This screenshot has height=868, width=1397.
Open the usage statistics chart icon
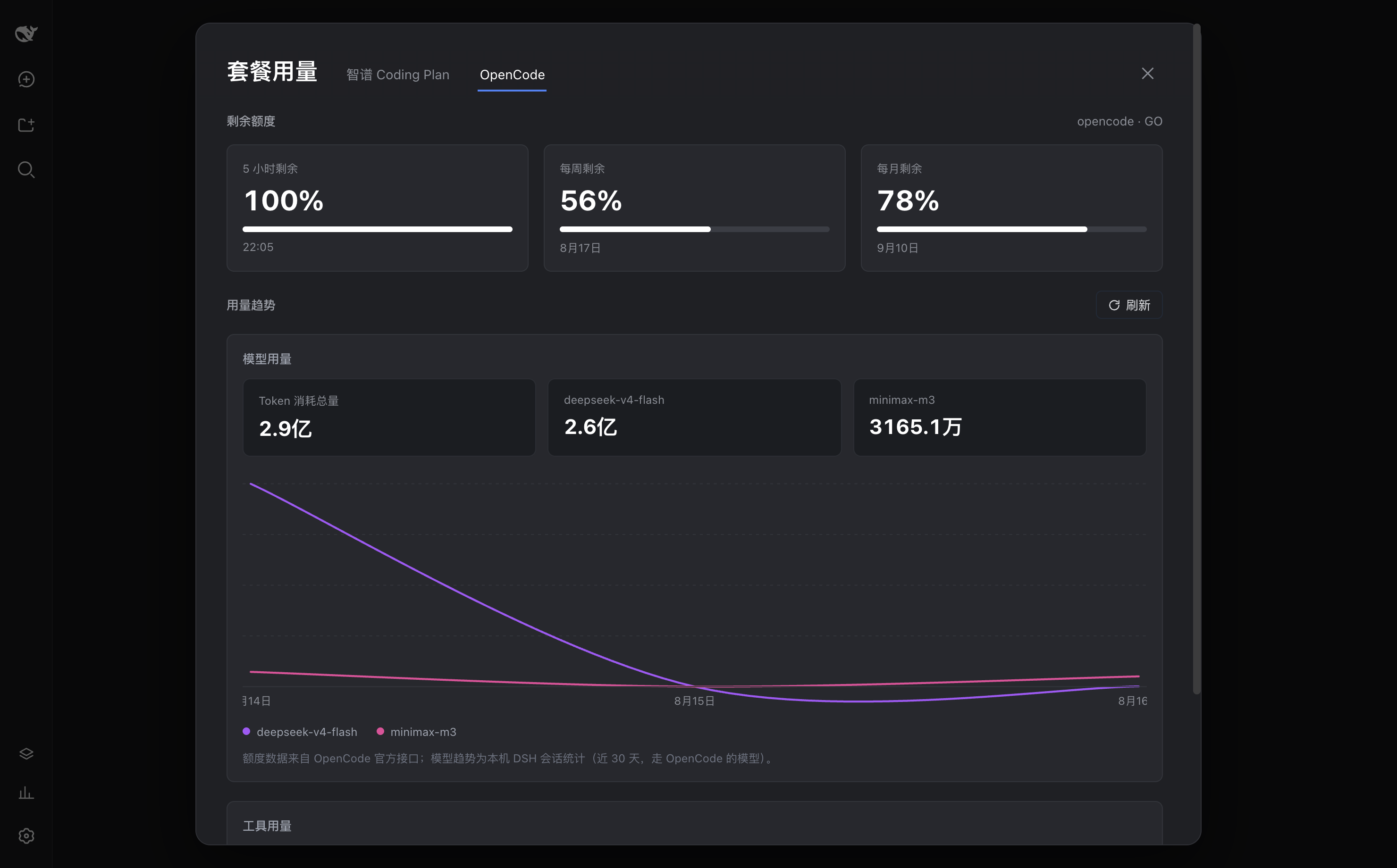tap(26, 793)
